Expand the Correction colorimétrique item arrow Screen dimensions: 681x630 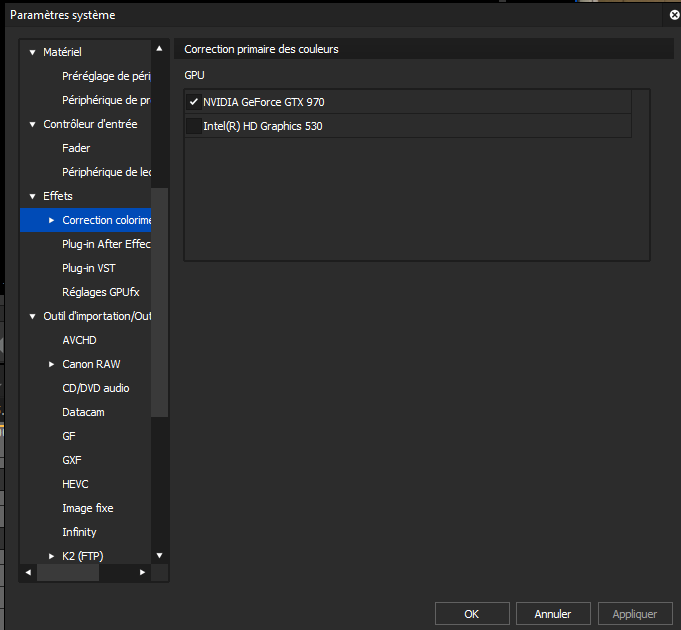51,220
